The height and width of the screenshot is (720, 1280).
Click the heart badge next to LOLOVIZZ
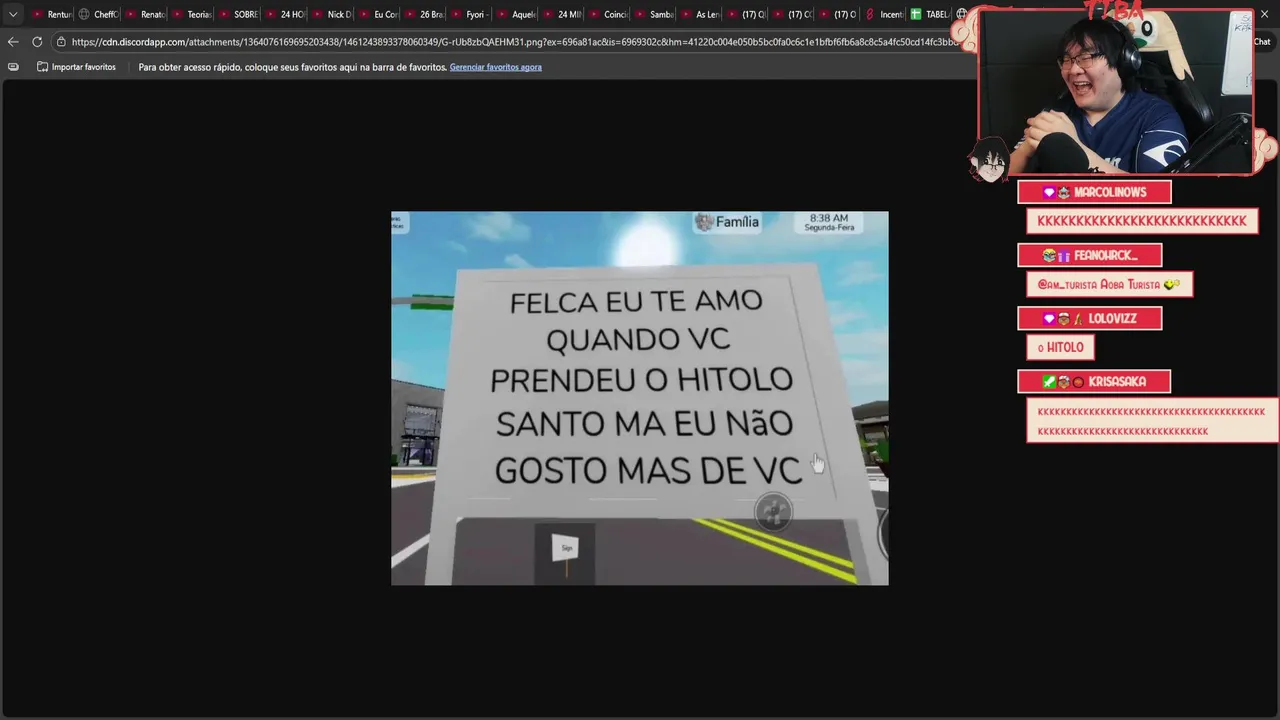[1049, 319]
